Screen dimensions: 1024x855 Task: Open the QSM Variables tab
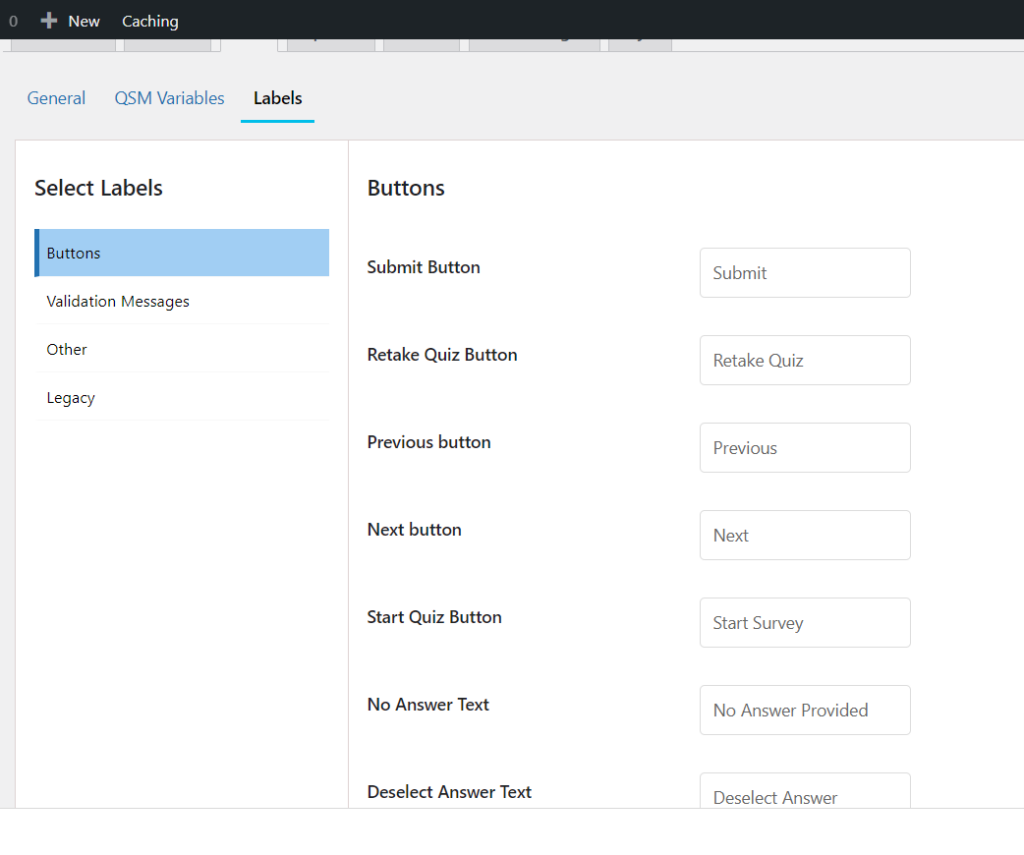coord(169,98)
